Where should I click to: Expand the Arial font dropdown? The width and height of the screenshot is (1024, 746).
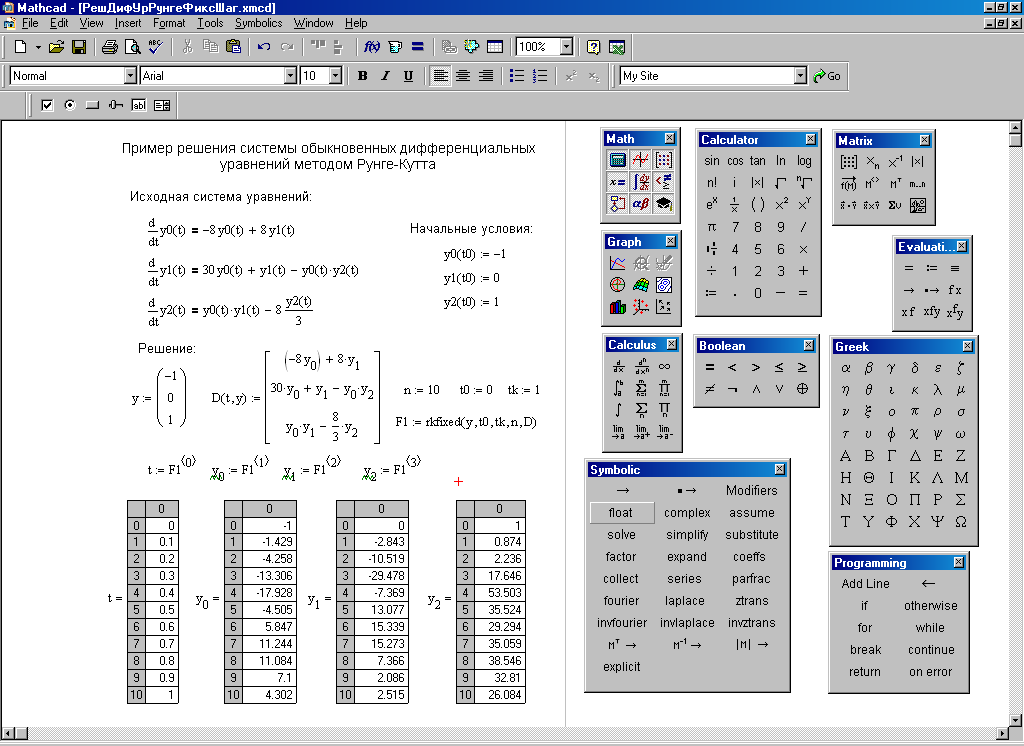[291, 76]
